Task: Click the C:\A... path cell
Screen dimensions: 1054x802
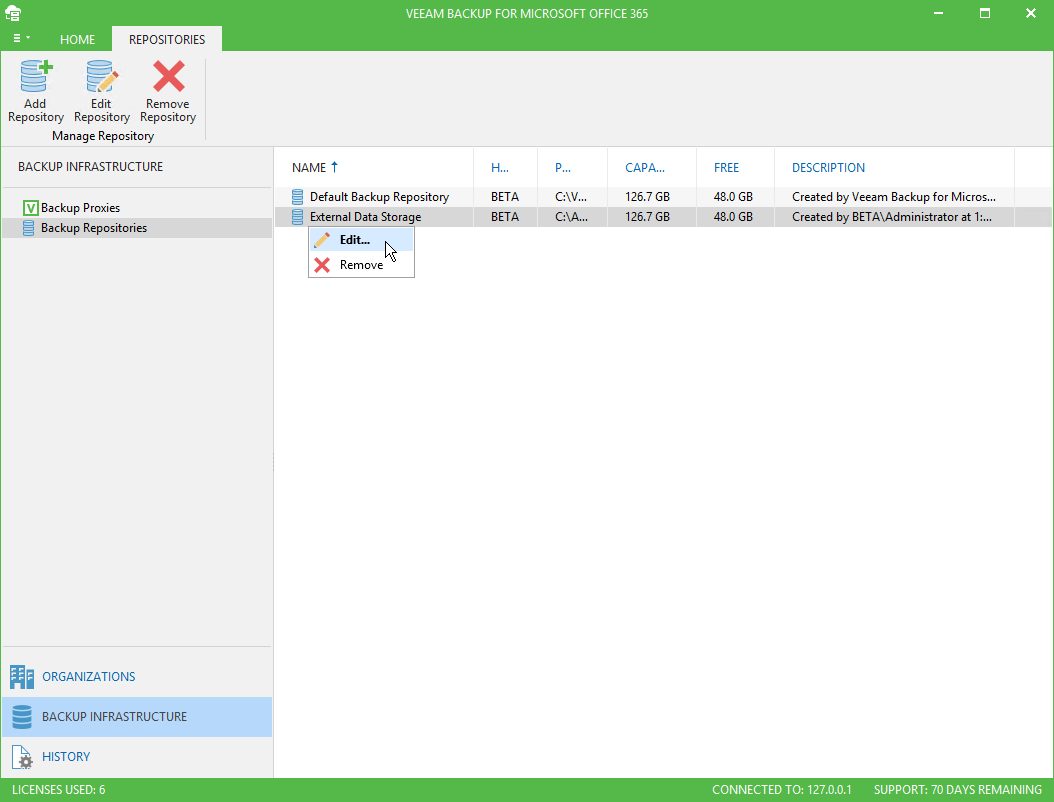Action: [x=571, y=217]
